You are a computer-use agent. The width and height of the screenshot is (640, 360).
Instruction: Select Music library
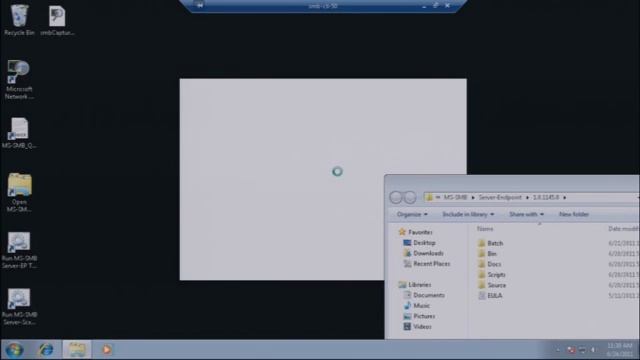point(417,306)
